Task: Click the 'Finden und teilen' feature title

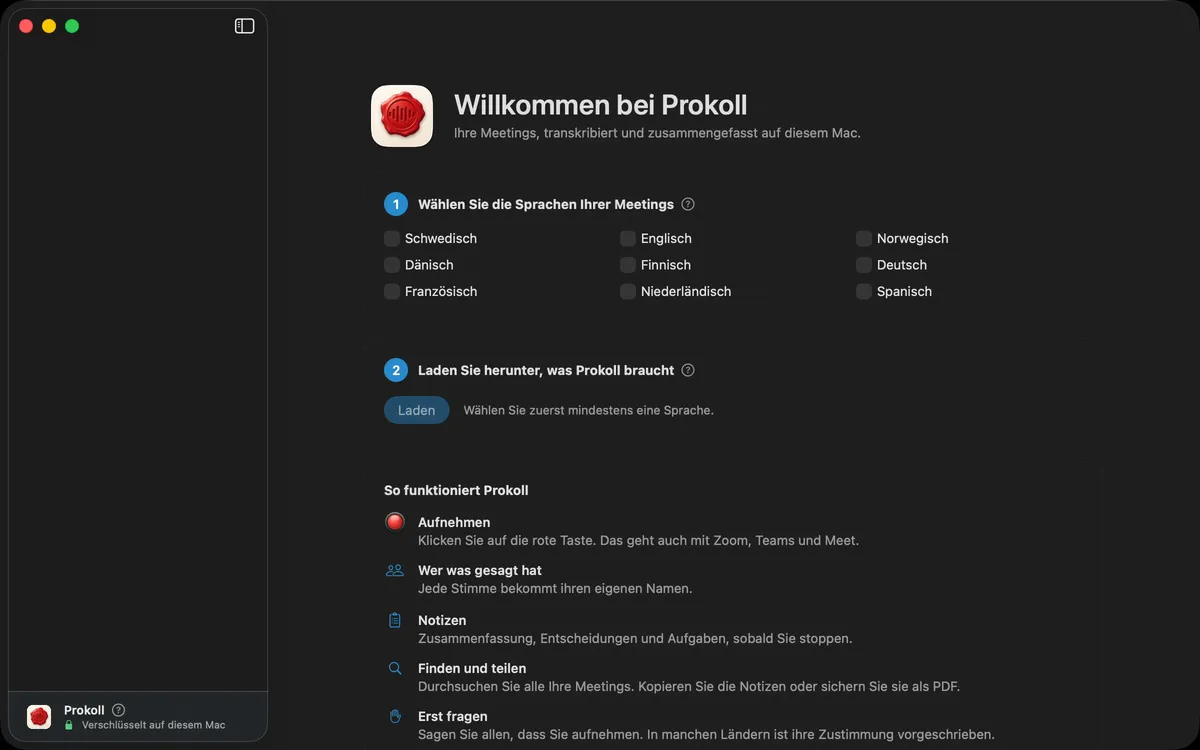Action: 472,668
